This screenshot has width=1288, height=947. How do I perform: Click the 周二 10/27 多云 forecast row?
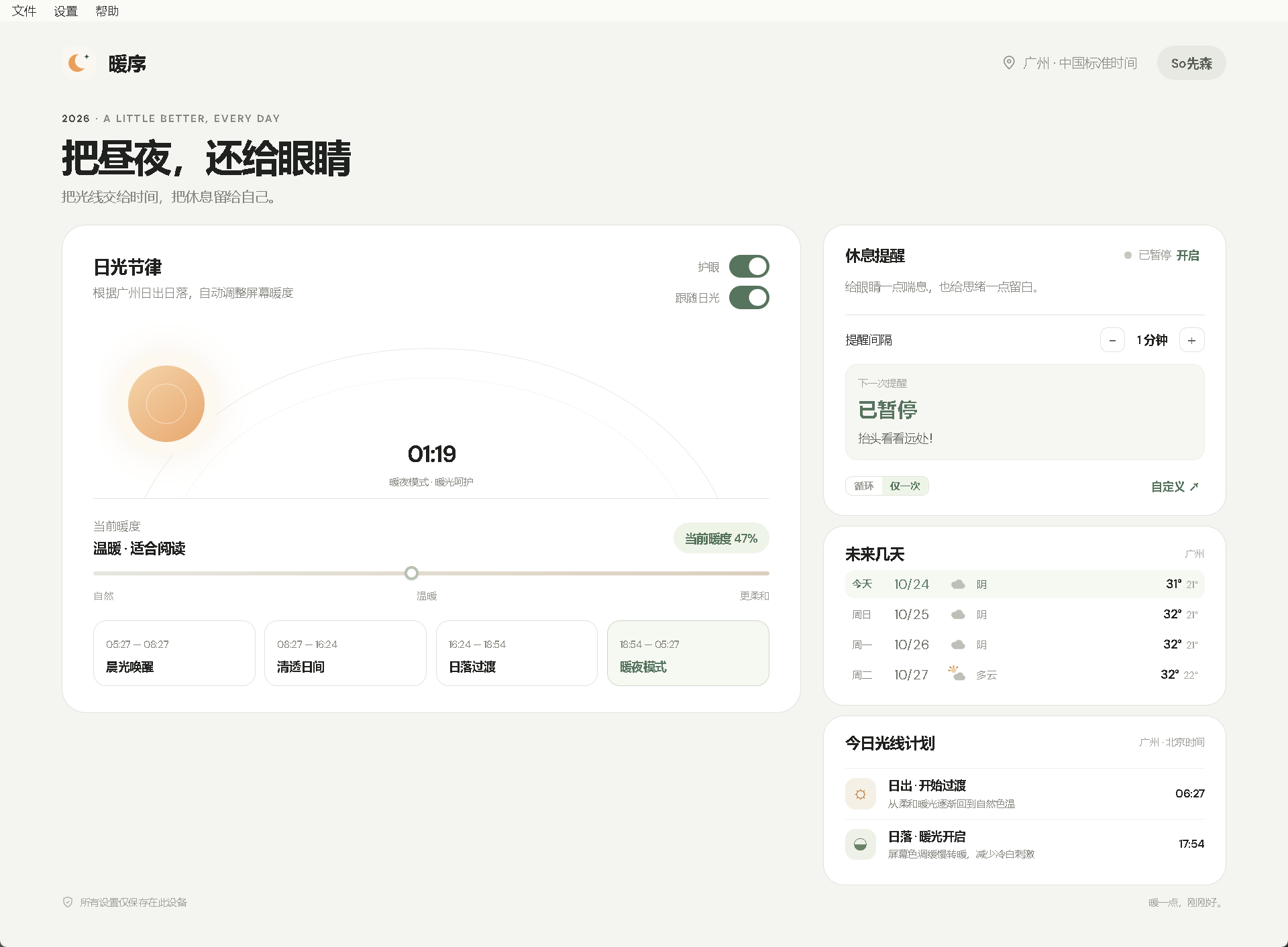point(1025,675)
